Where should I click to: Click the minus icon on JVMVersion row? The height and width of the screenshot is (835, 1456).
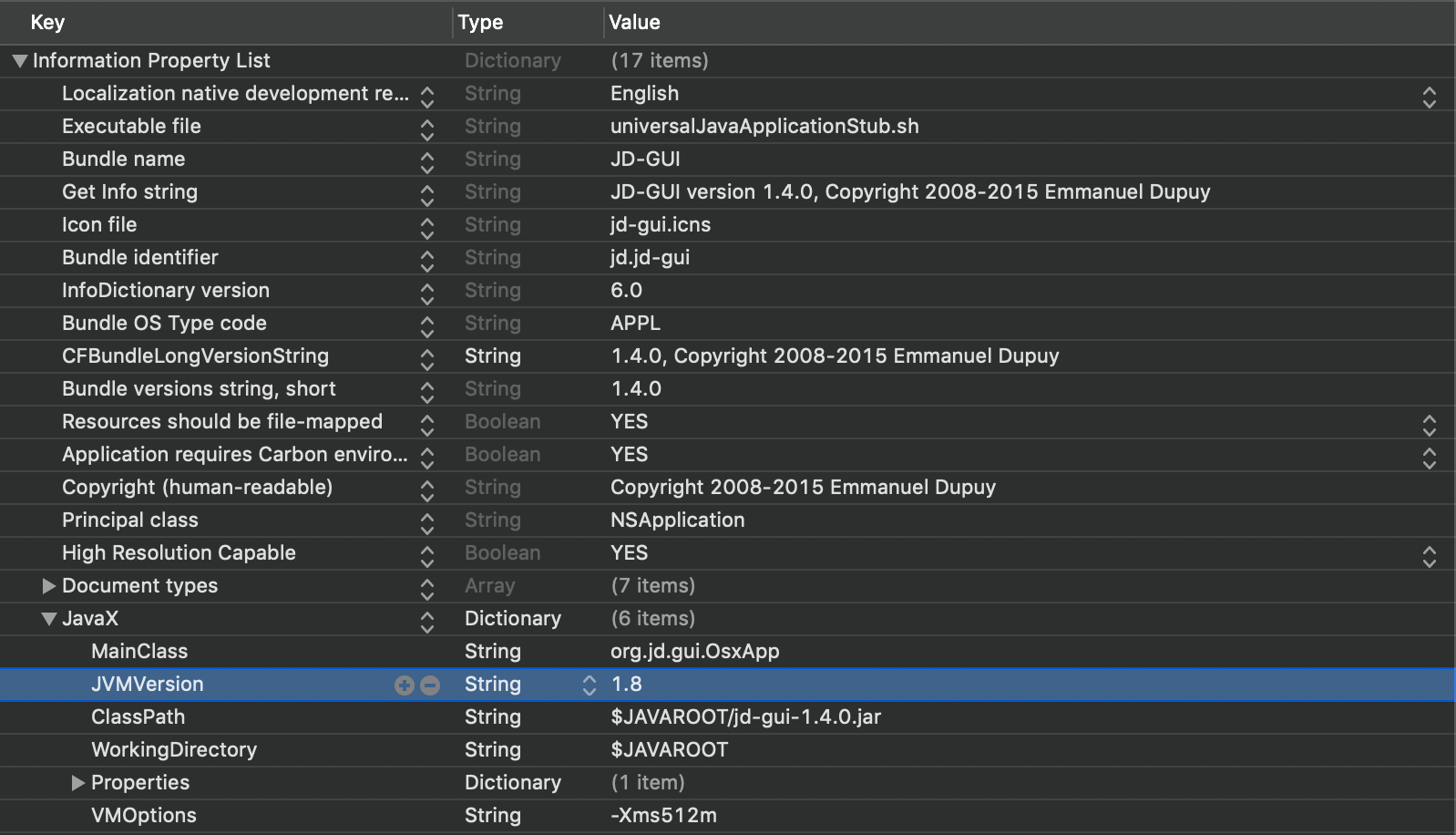[x=430, y=686]
